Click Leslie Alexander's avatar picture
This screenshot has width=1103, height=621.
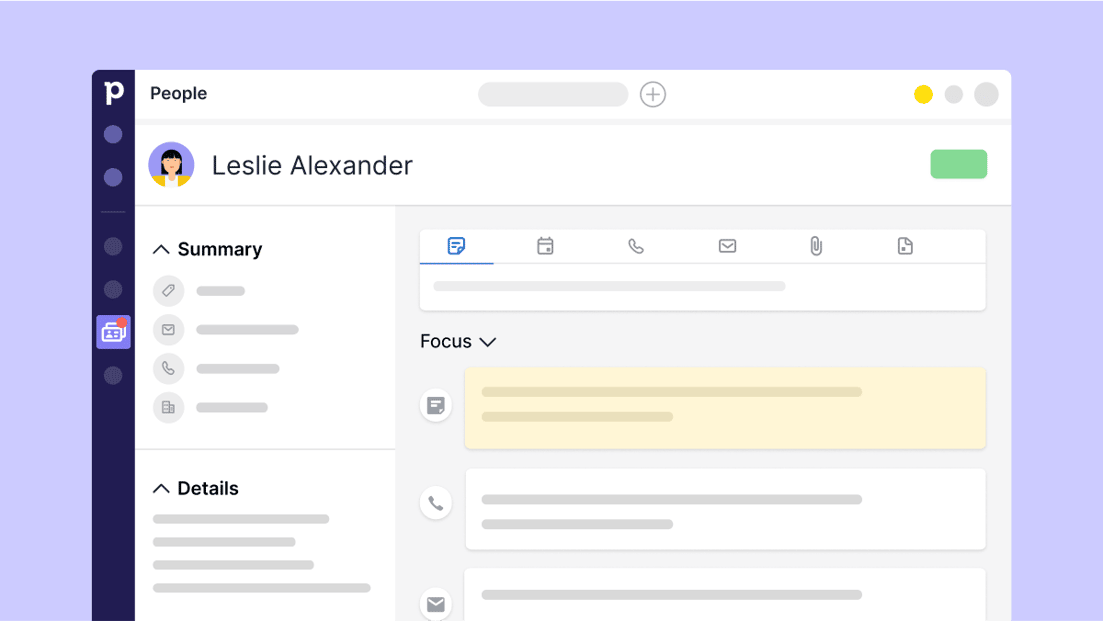(x=171, y=165)
